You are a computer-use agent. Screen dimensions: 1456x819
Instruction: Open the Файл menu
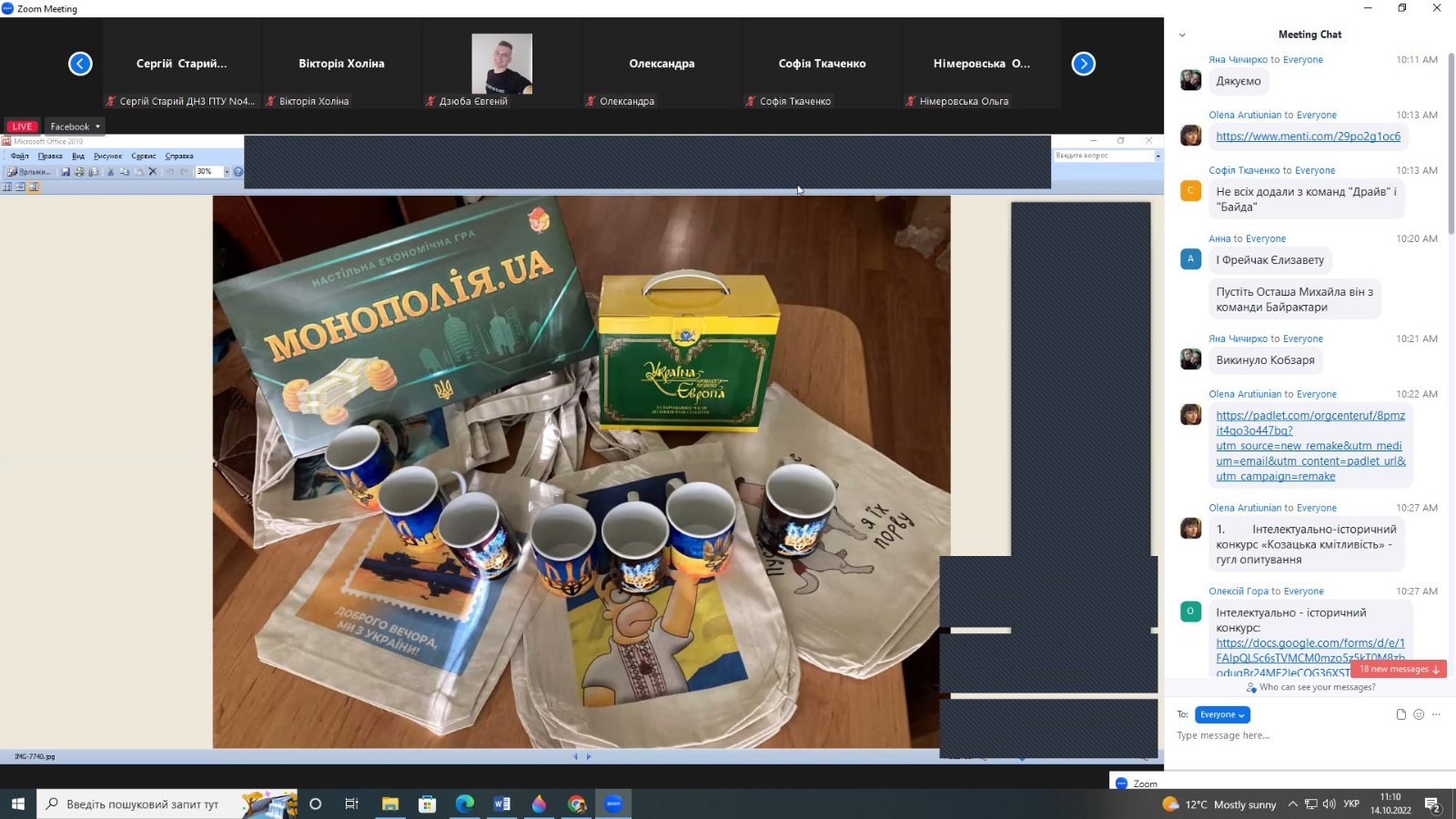pyautogui.click(x=20, y=157)
